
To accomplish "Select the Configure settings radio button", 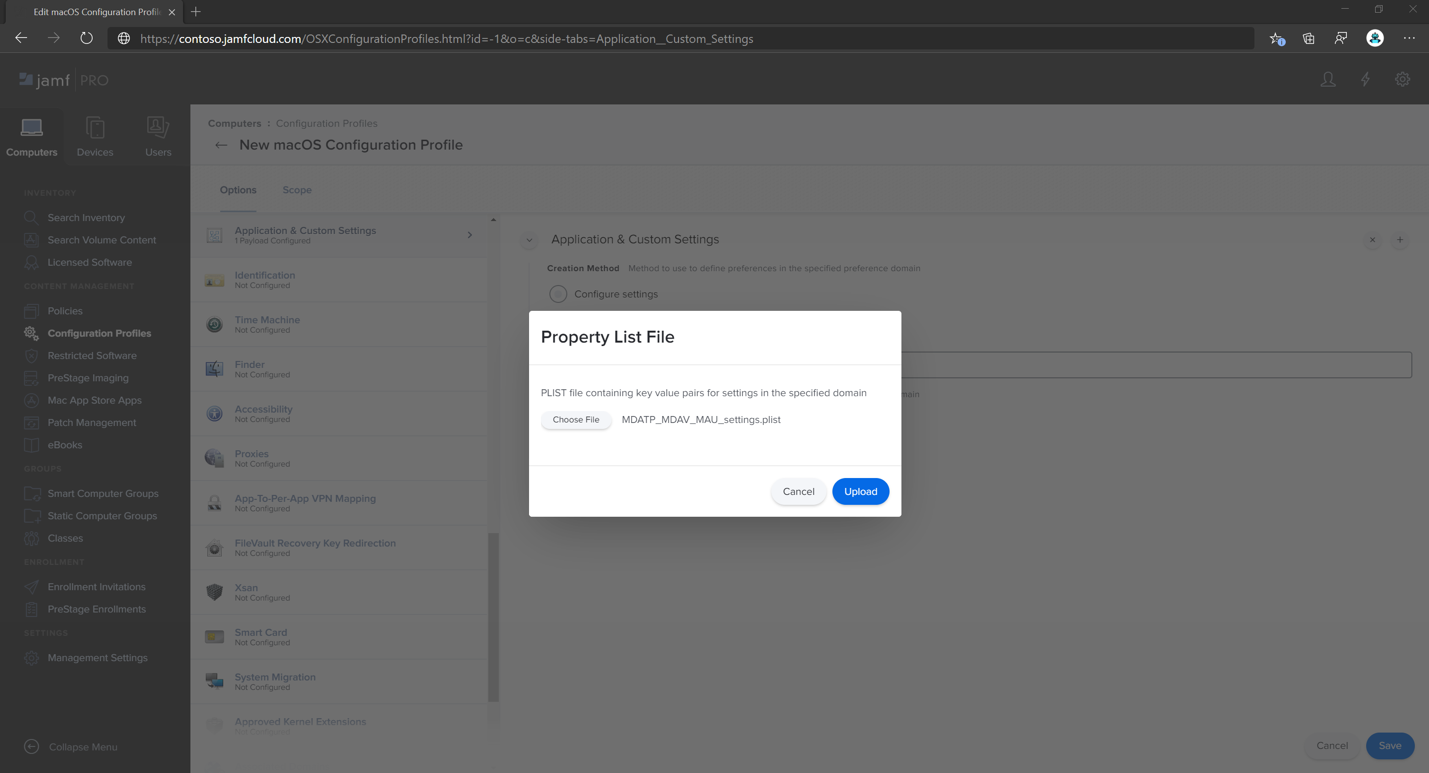I will click(558, 294).
